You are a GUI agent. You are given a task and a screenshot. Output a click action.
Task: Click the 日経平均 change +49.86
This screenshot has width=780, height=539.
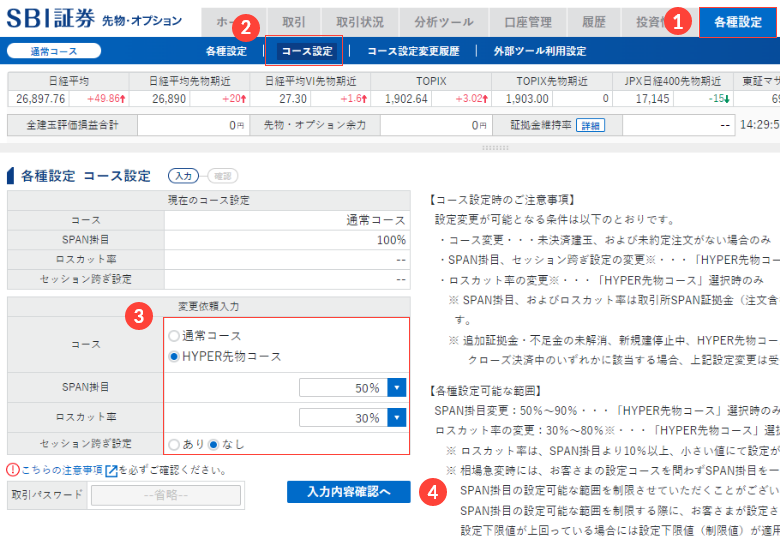pyautogui.click(x=106, y=99)
